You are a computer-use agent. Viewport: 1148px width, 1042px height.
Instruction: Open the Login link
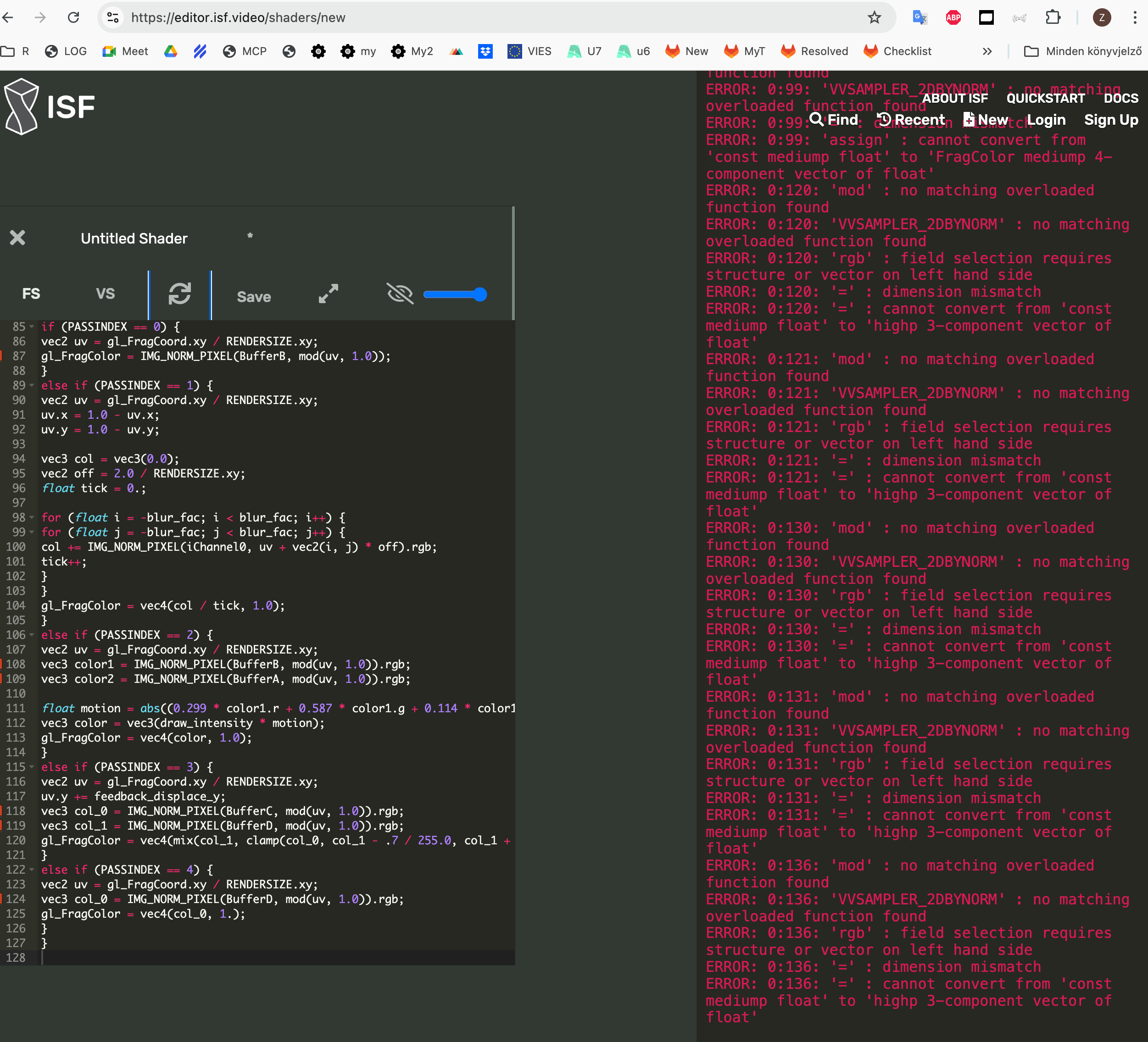coord(1046,120)
